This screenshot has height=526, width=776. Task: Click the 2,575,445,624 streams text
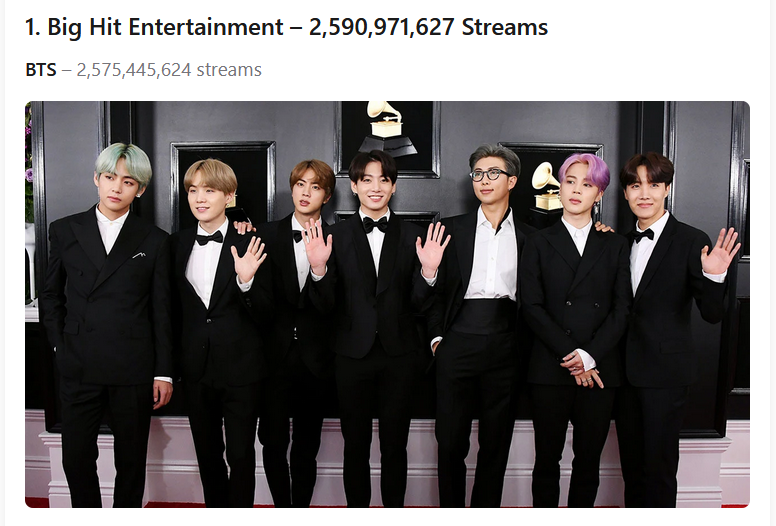pyautogui.click(x=169, y=70)
